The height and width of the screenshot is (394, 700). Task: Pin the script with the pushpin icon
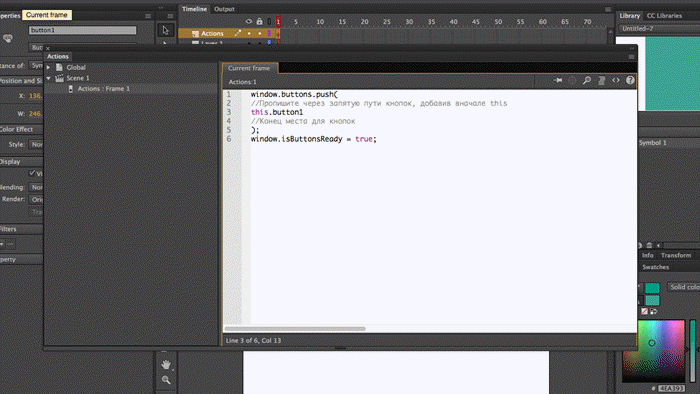click(558, 80)
